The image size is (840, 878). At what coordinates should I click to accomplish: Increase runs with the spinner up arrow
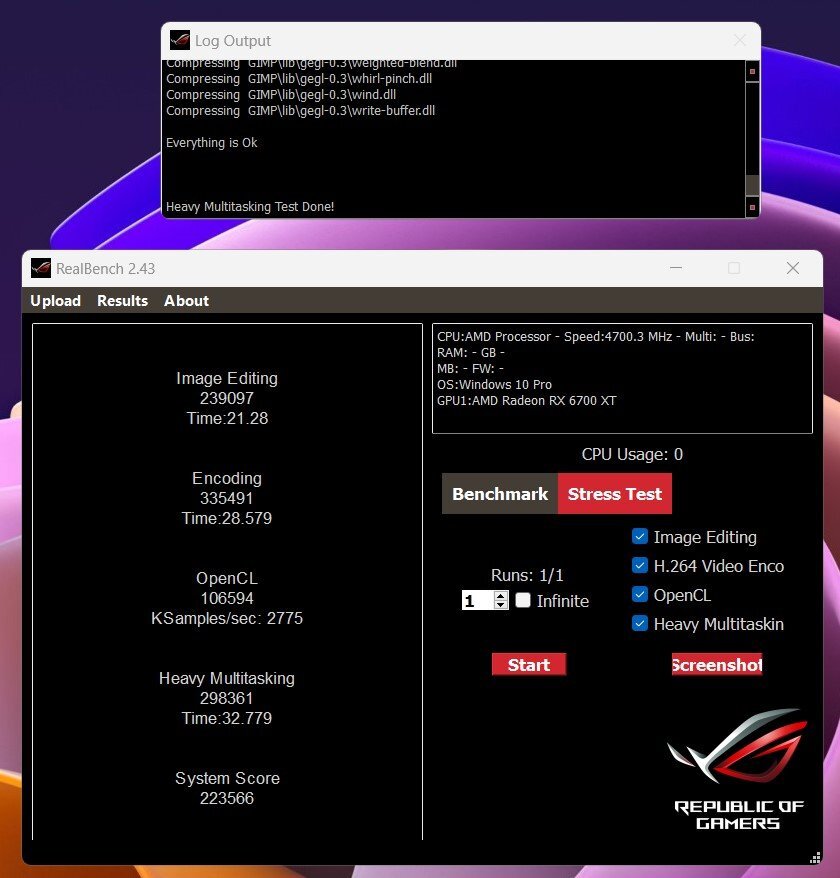tap(501, 596)
